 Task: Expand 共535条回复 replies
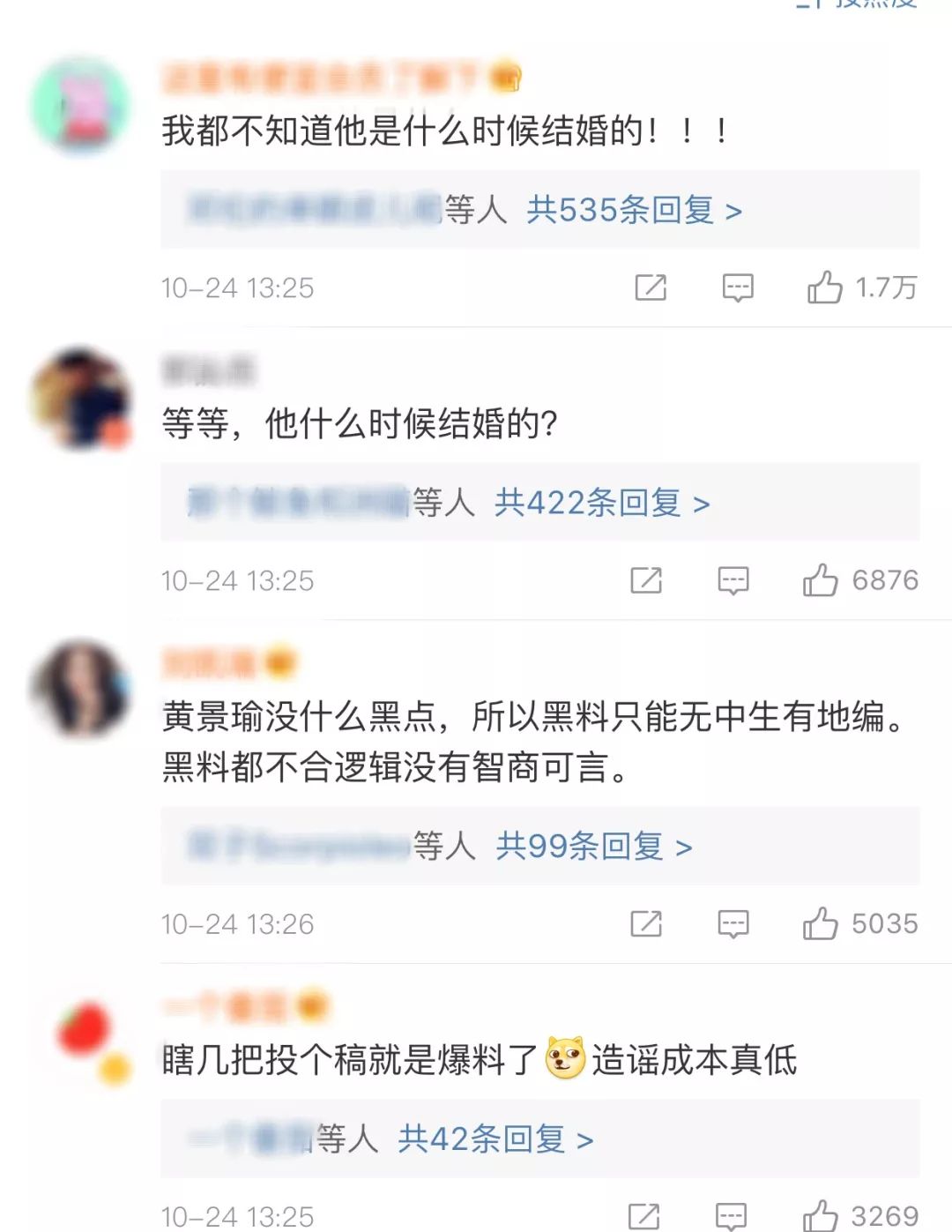point(634,210)
